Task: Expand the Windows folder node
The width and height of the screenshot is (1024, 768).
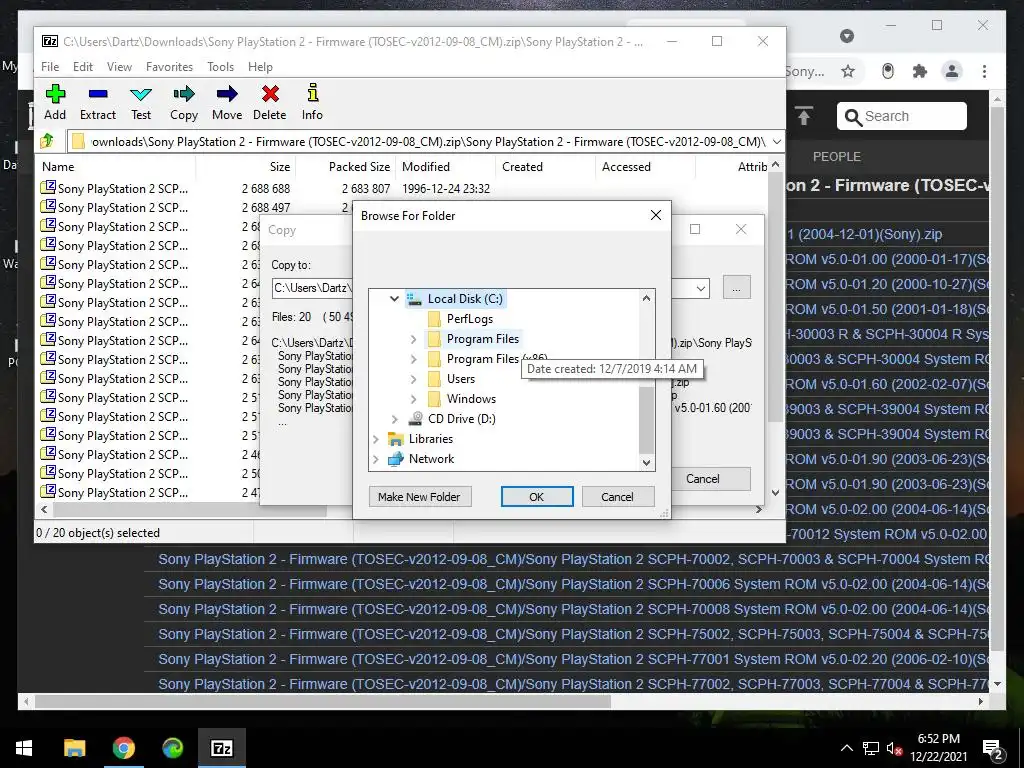Action: tap(413, 399)
